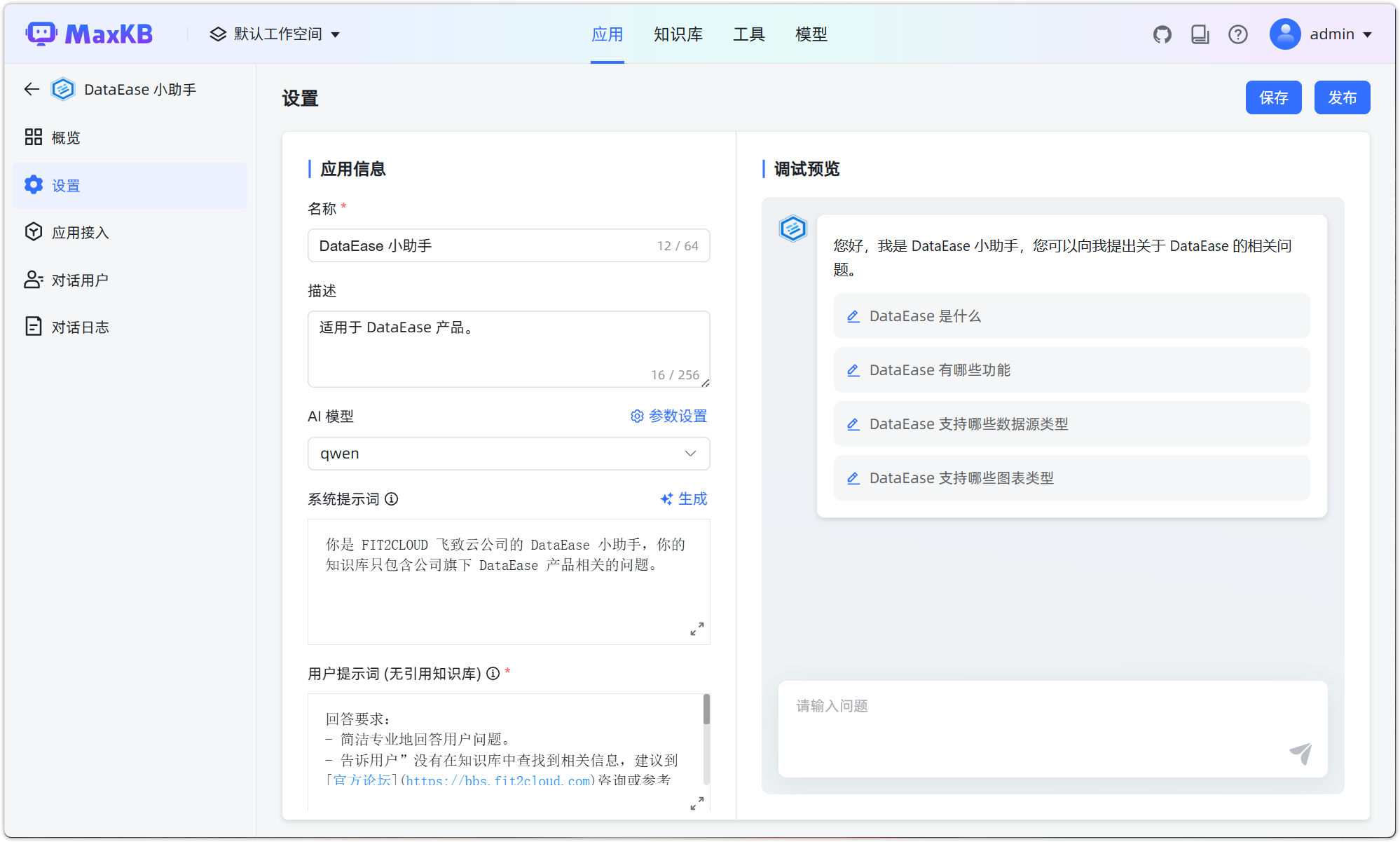1400x842 pixels.
Task: Click the help question mark icon
Action: [1238, 34]
